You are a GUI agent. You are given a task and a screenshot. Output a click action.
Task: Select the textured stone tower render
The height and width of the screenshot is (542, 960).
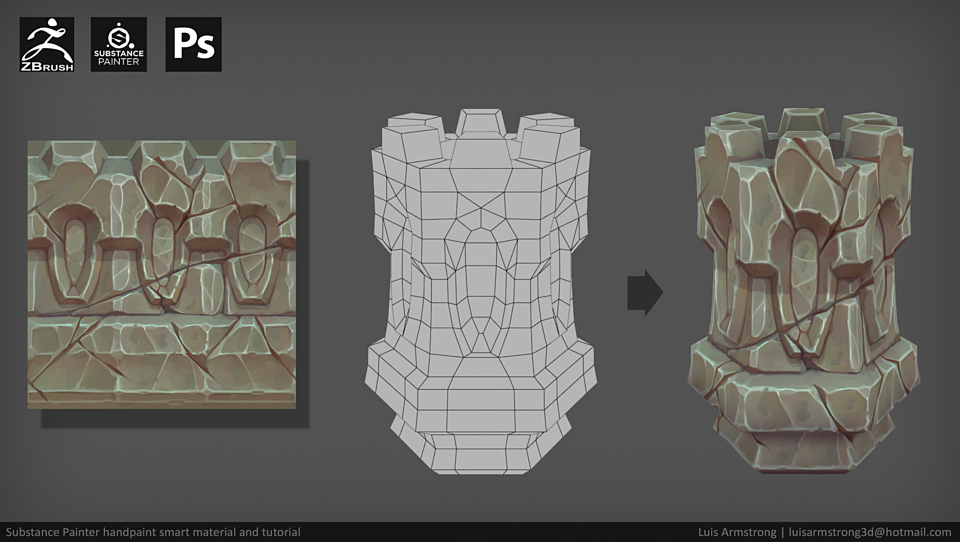(x=803, y=292)
